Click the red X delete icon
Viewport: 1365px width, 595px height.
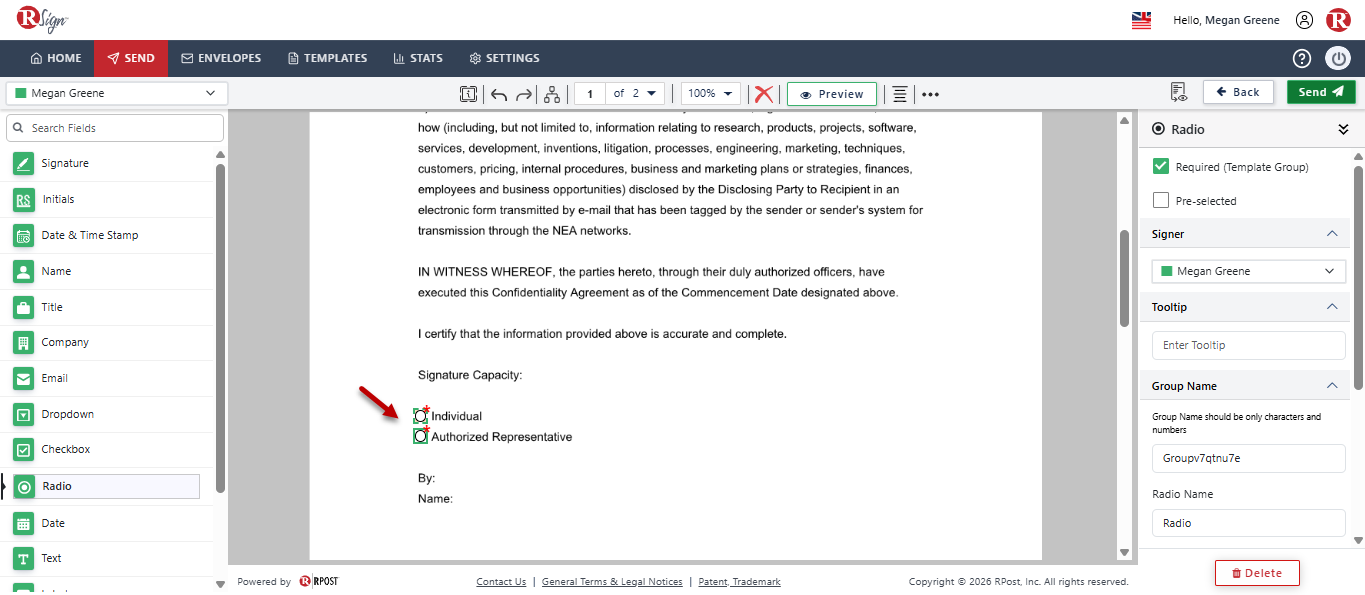pyautogui.click(x=764, y=94)
